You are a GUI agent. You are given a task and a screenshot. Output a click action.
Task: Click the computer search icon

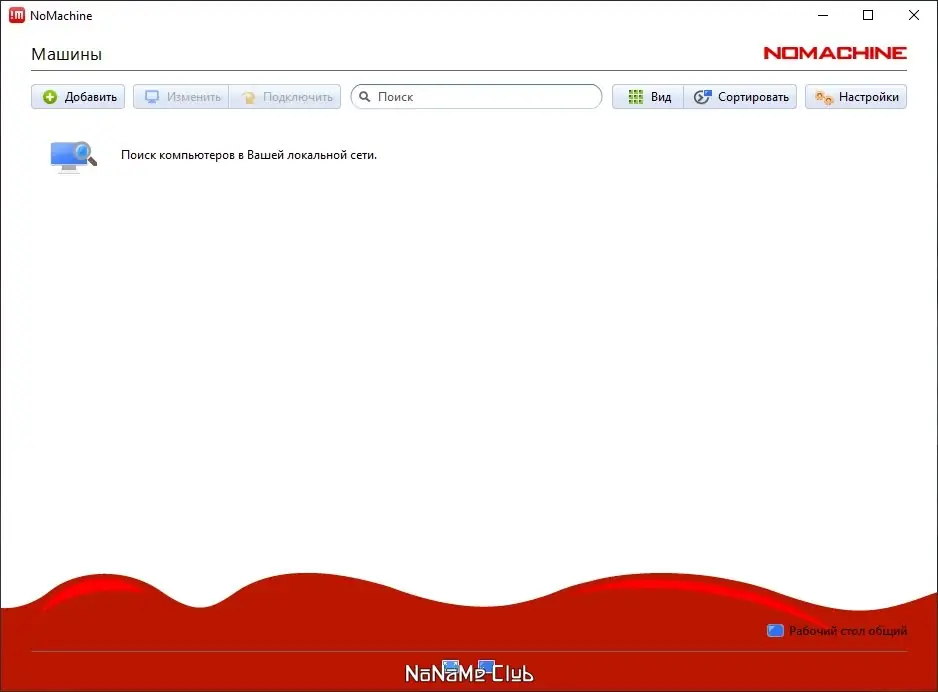click(x=74, y=156)
